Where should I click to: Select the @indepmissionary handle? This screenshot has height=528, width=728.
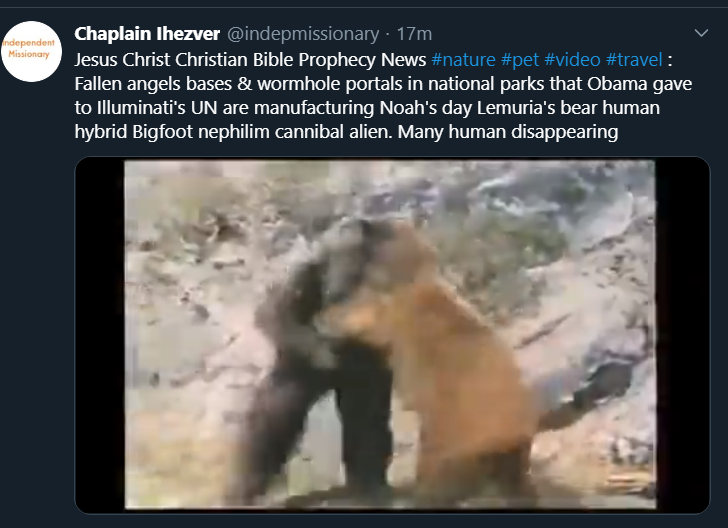pyautogui.click(x=303, y=33)
